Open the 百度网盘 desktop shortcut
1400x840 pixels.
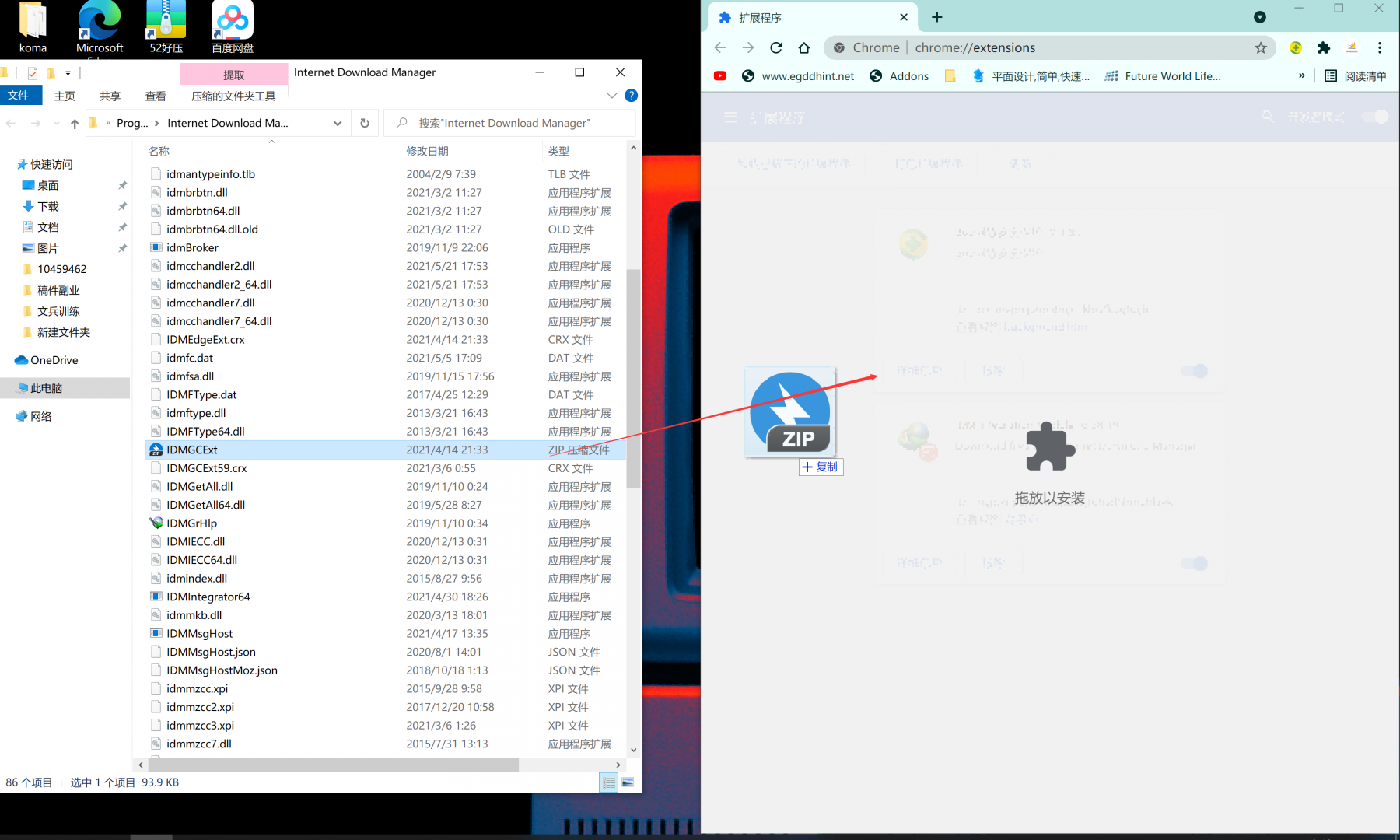(x=233, y=27)
